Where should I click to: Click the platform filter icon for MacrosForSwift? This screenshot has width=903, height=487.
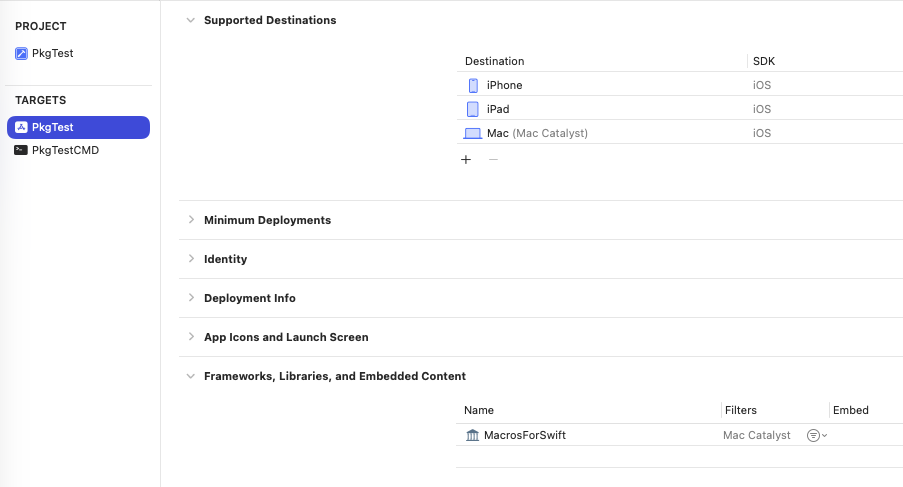click(x=815, y=436)
